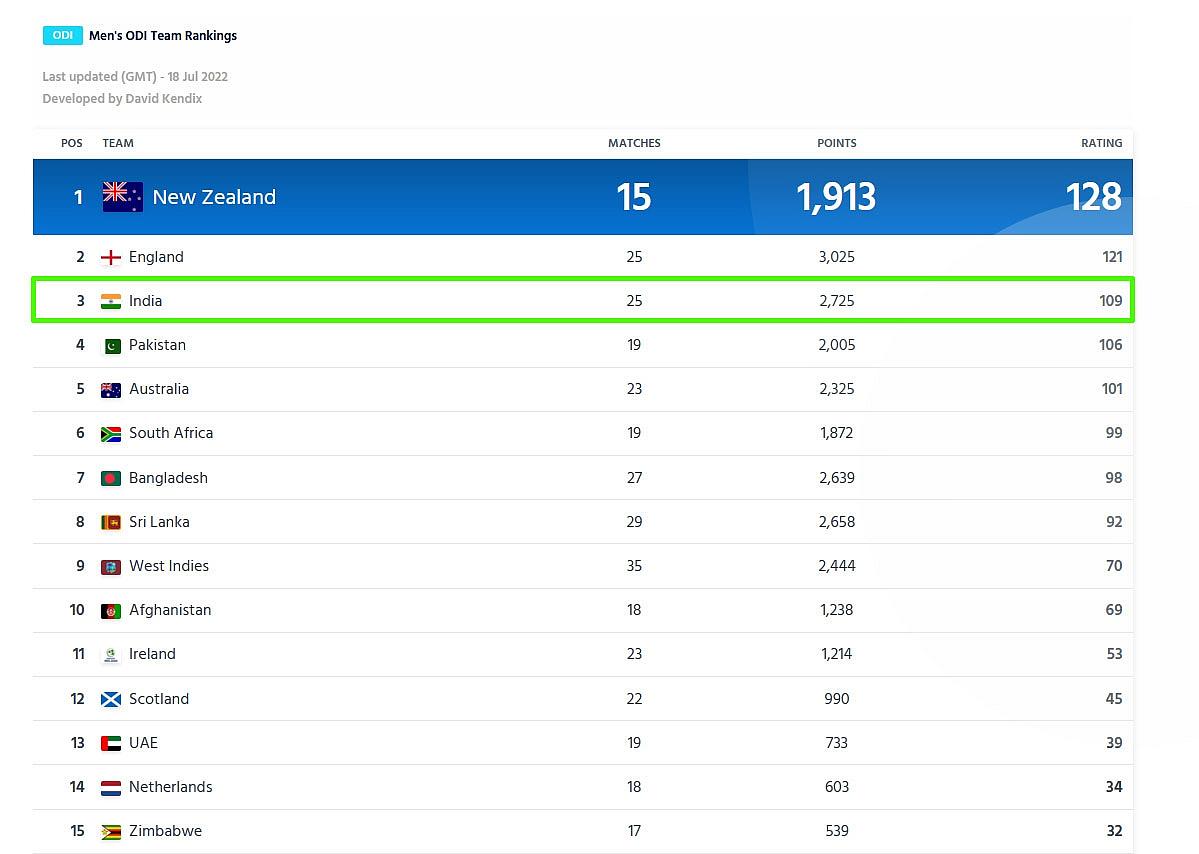Select the Bangladesh team name
The image size is (1199, 854).
pyautogui.click(x=168, y=478)
